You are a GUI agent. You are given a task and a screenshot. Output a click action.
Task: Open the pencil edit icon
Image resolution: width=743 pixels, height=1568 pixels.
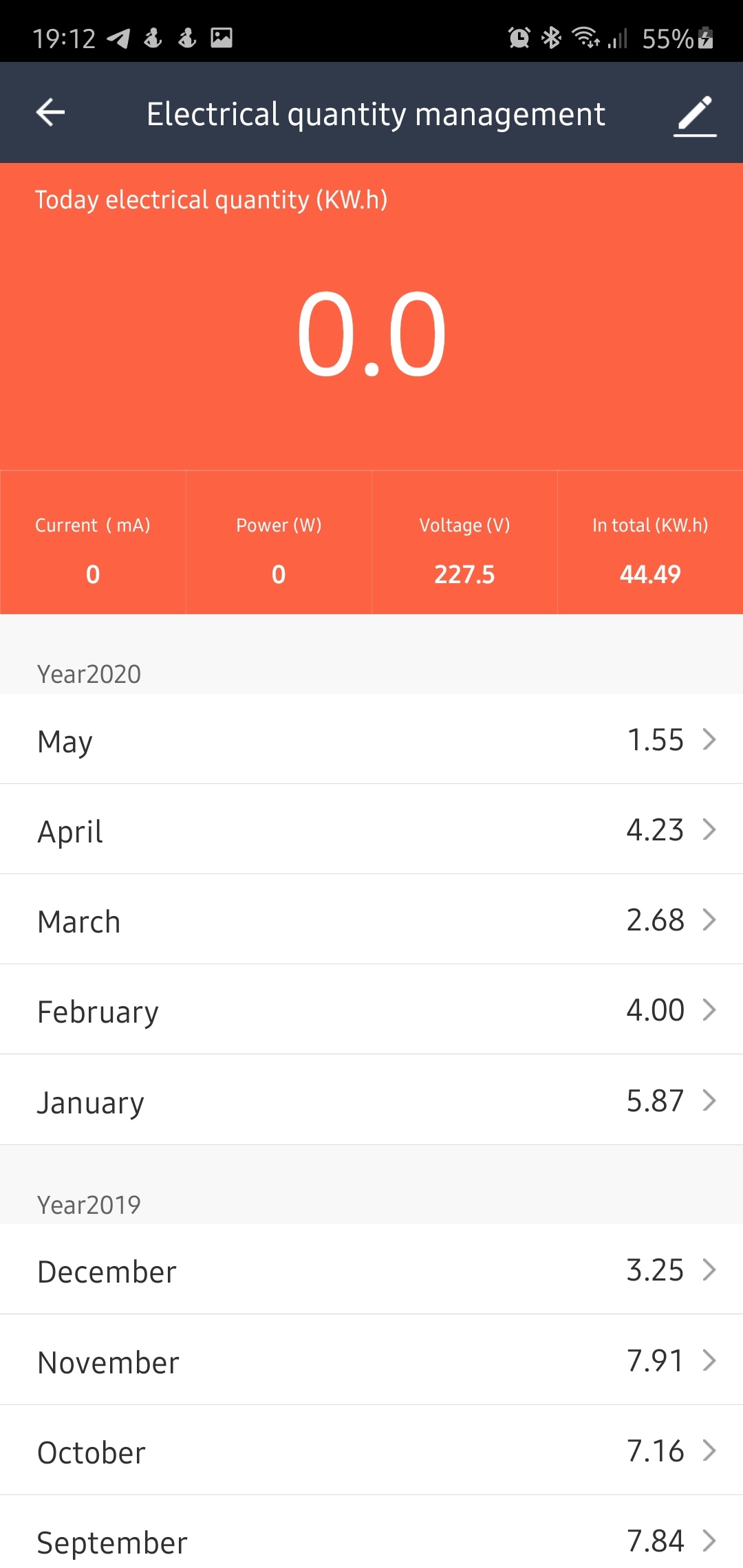(695, 116)
